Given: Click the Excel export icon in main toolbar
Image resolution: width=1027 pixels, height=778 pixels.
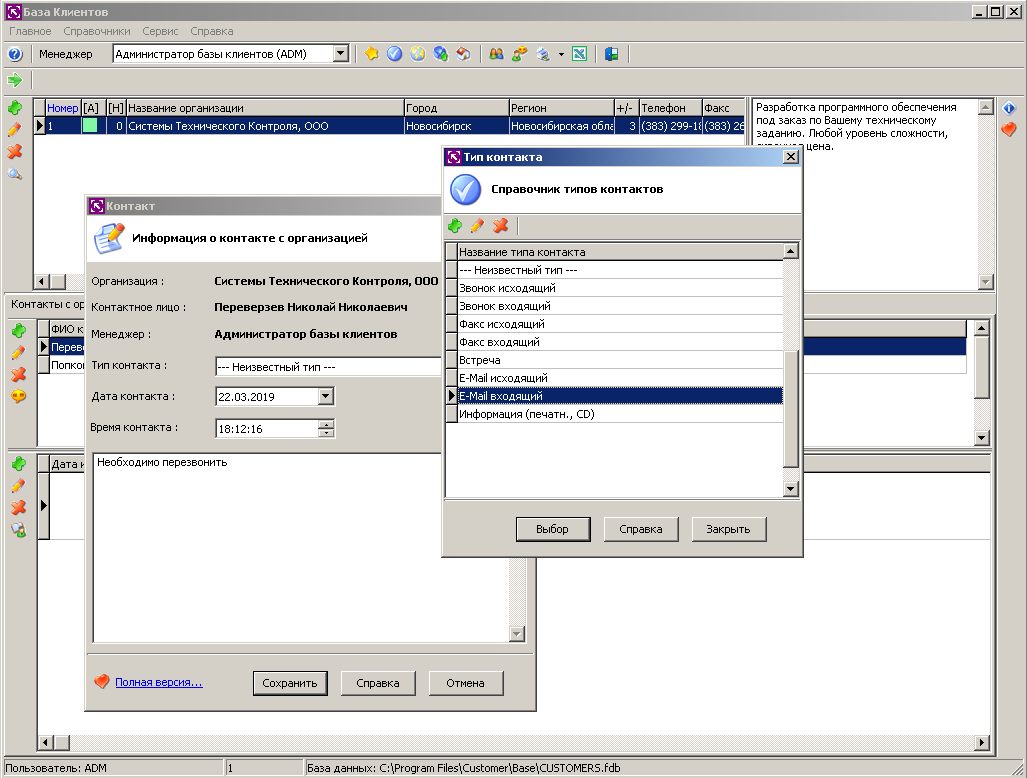Looking at the screenshot, I should point(579,54).
